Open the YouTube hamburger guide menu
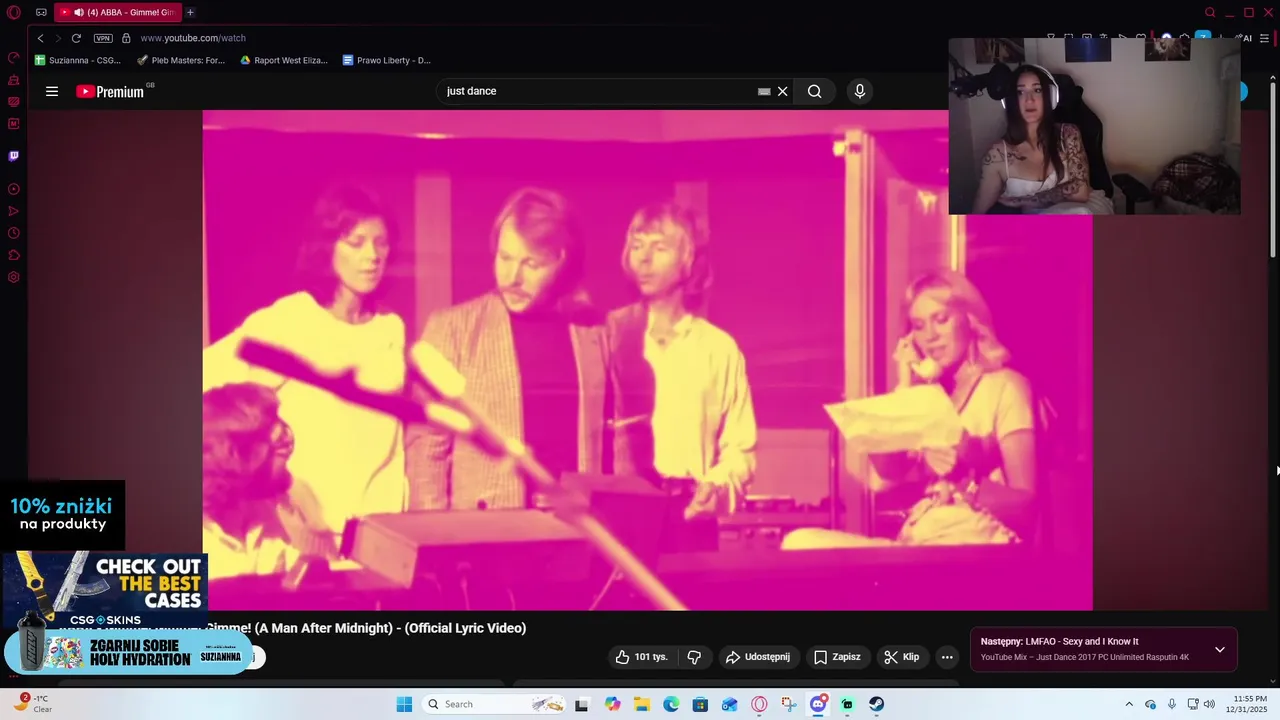Viewport: 1280px width, 720px height. (52, 91)
